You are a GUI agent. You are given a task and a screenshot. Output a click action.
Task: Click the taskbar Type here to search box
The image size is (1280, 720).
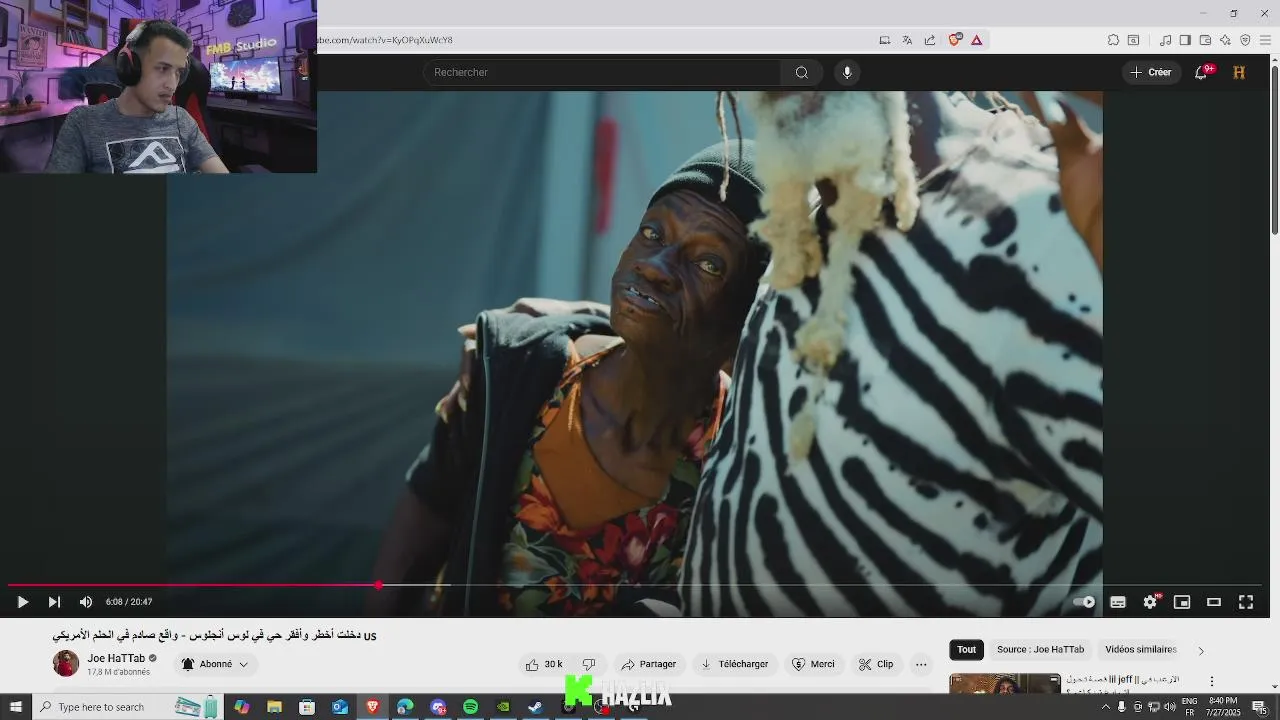tap(128, 707)
